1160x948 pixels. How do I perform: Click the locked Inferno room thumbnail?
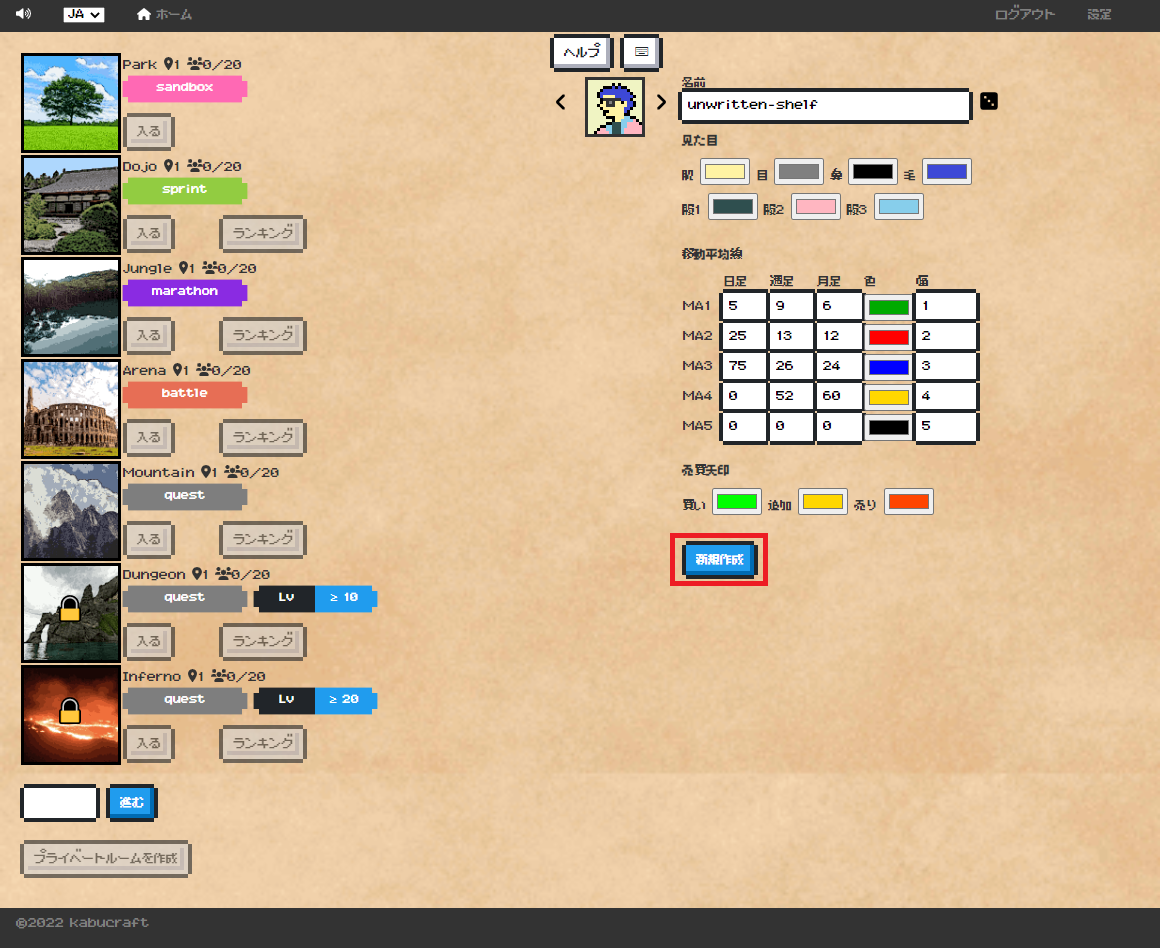coord(71,715)
